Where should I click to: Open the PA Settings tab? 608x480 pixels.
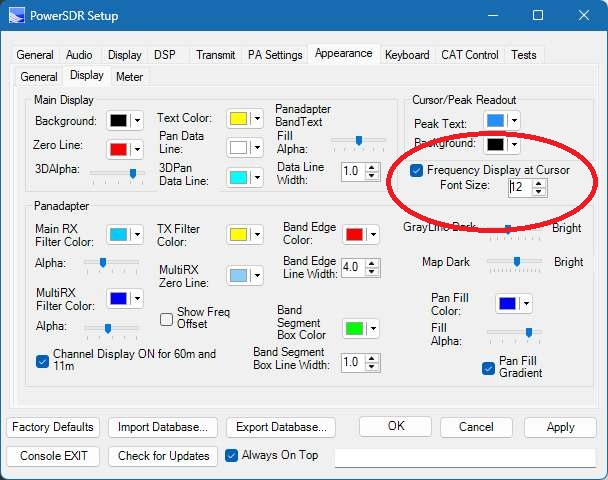click(x=275, y=55)
